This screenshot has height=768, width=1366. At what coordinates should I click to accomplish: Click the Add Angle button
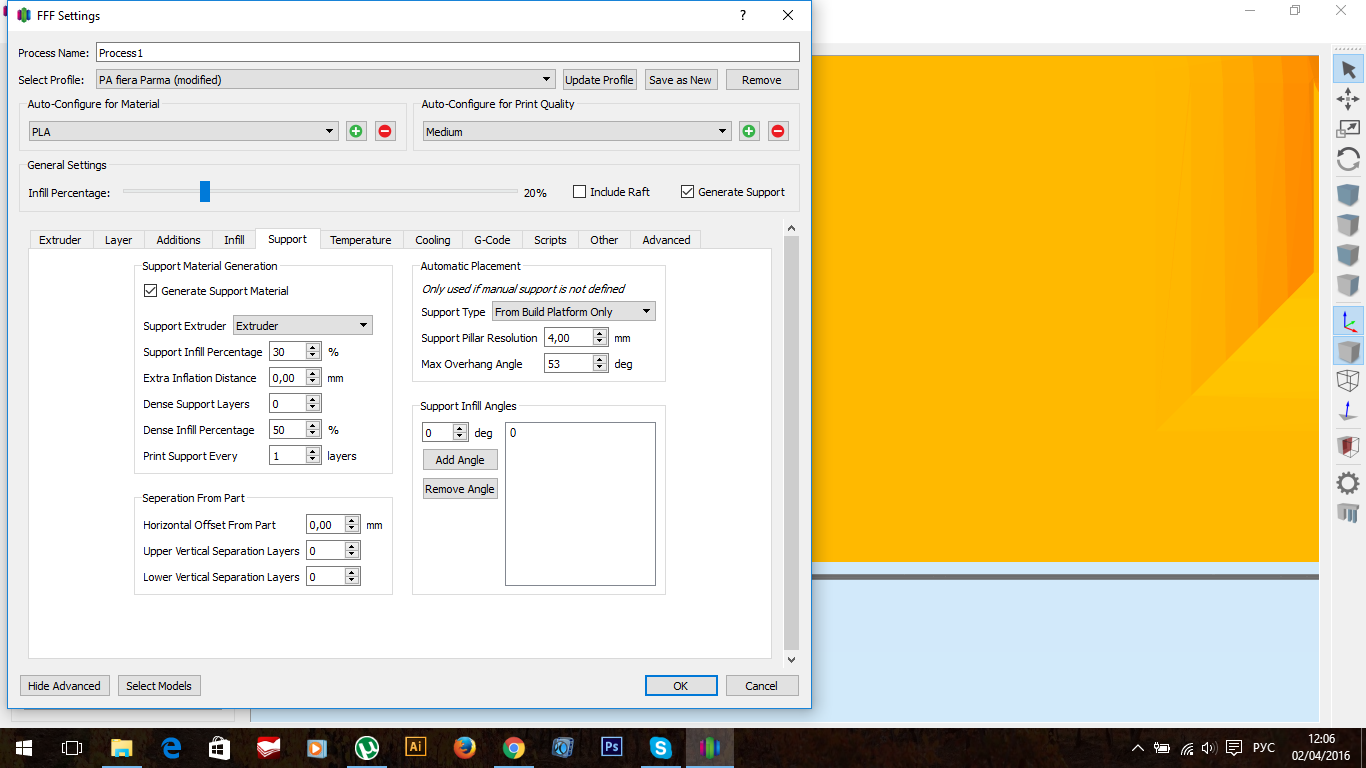[x=460, y=460]
